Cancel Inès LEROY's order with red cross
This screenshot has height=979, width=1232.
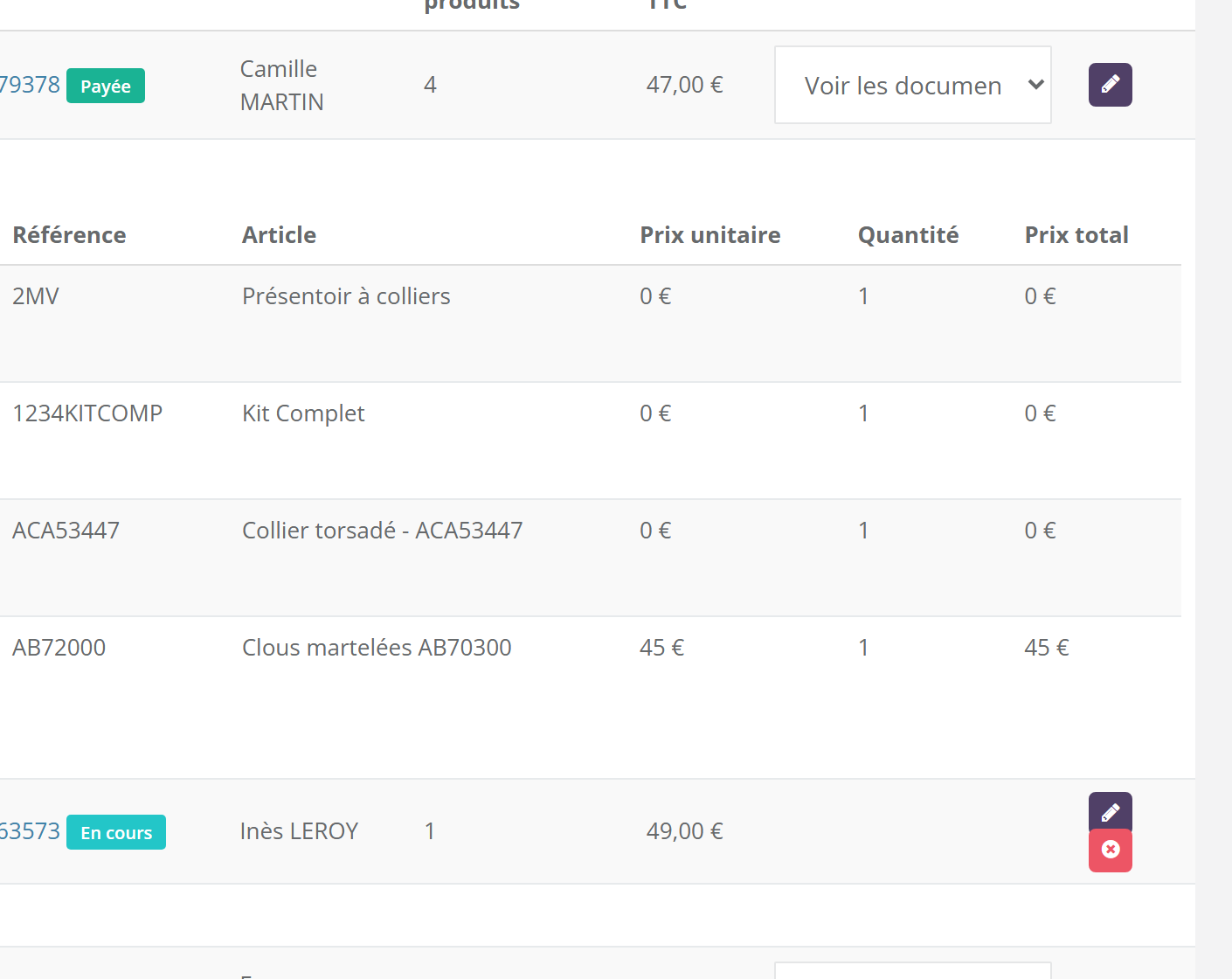click(x=1110, y=851)
